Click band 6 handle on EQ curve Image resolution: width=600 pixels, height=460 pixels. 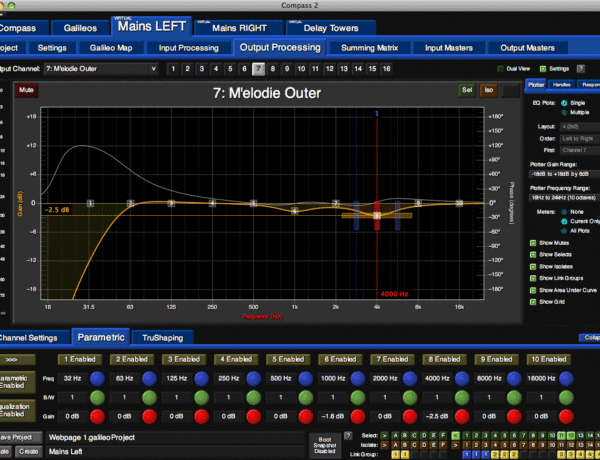[x=294, y=210]
